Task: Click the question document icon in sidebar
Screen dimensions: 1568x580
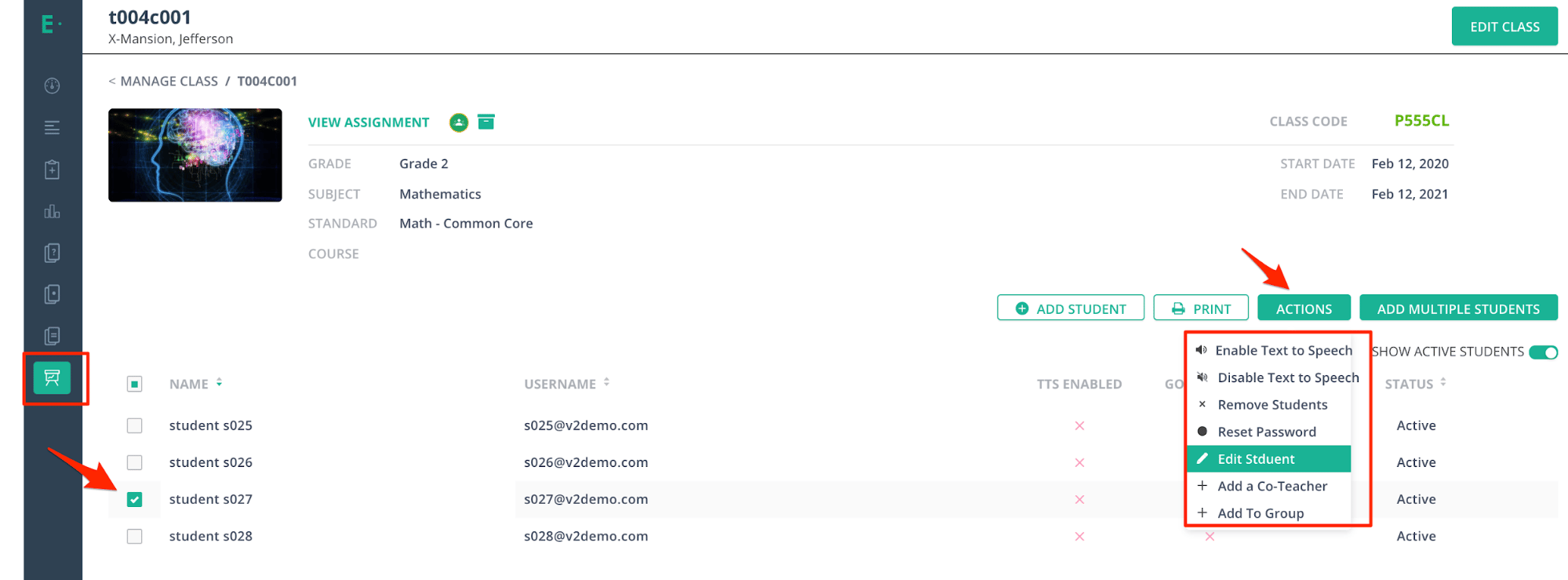Action: pos(52,253)
